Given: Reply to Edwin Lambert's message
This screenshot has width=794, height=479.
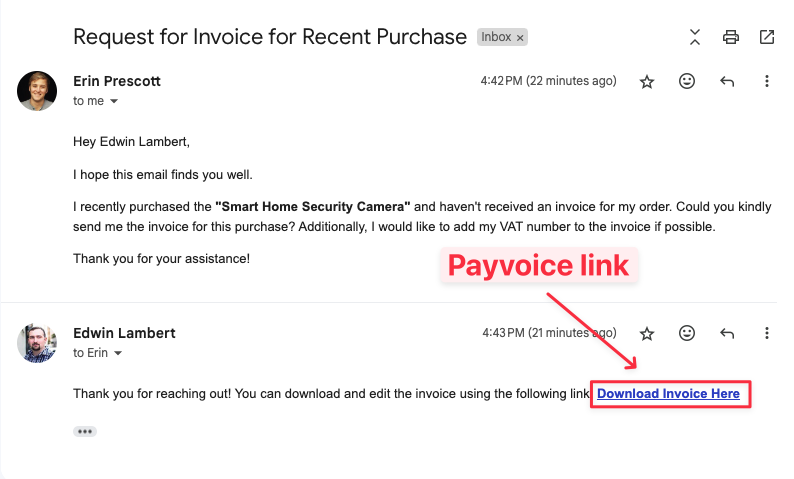Looking at the screenshot, I should pyautogui.click(x=727, y=333).
